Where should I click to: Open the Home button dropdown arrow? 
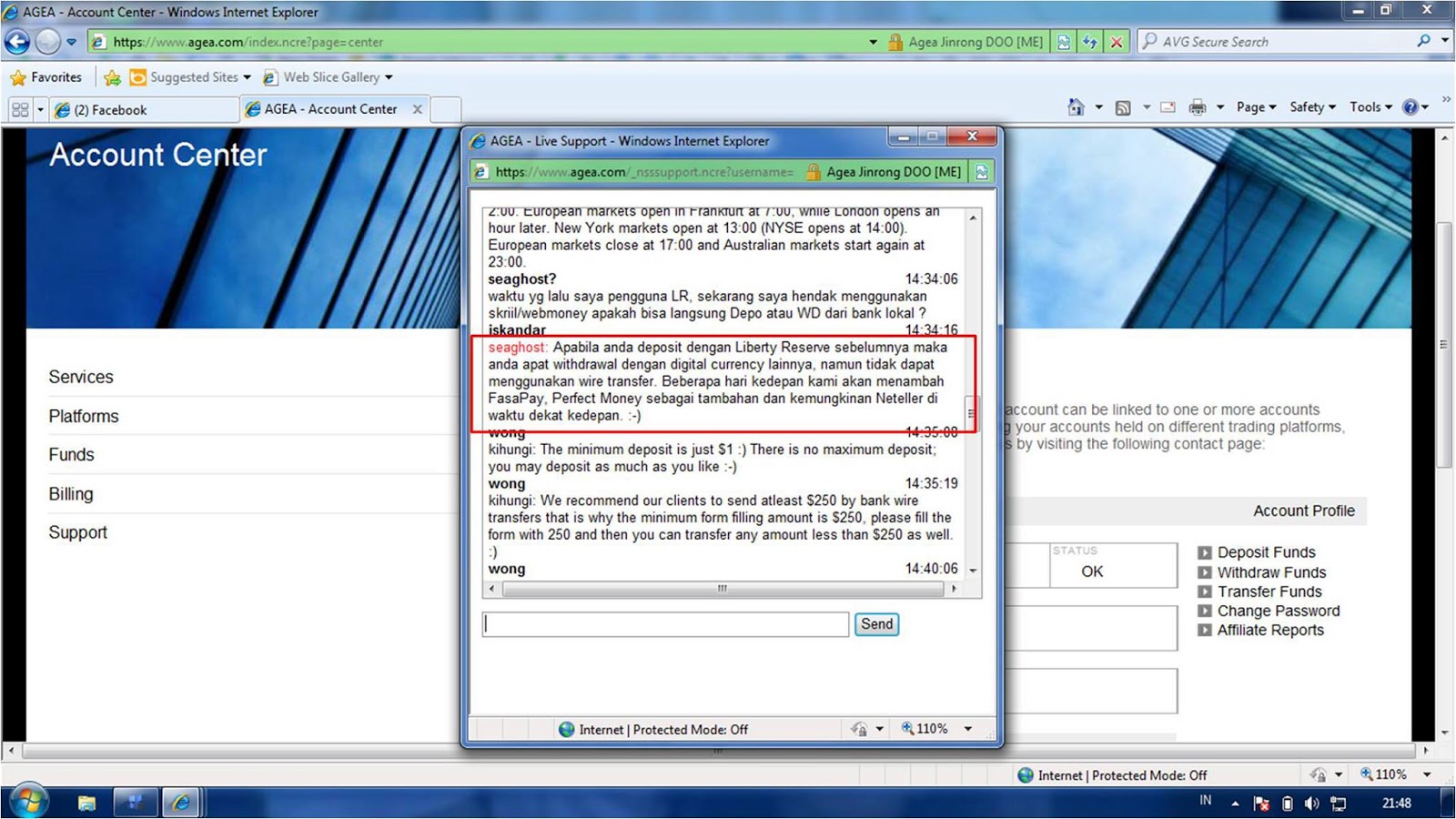coord(1098,107)
